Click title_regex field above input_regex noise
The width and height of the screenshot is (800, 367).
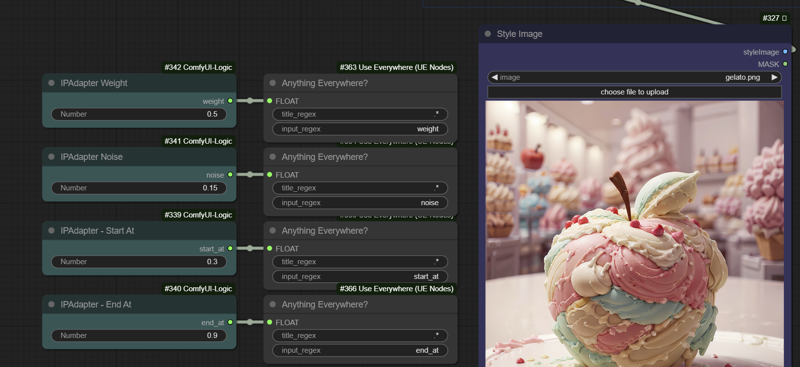click(360, 188)
